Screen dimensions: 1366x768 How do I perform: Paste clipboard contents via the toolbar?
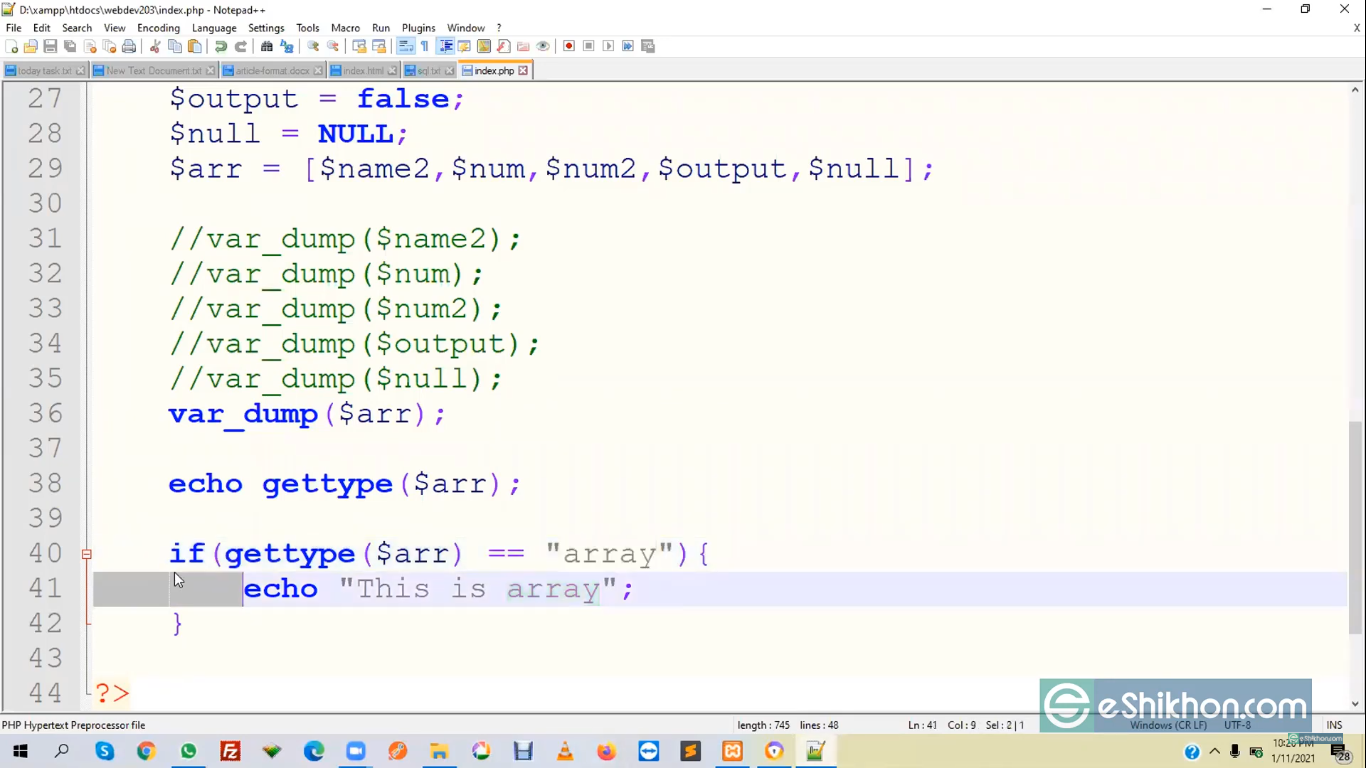(x=196, y=46)
